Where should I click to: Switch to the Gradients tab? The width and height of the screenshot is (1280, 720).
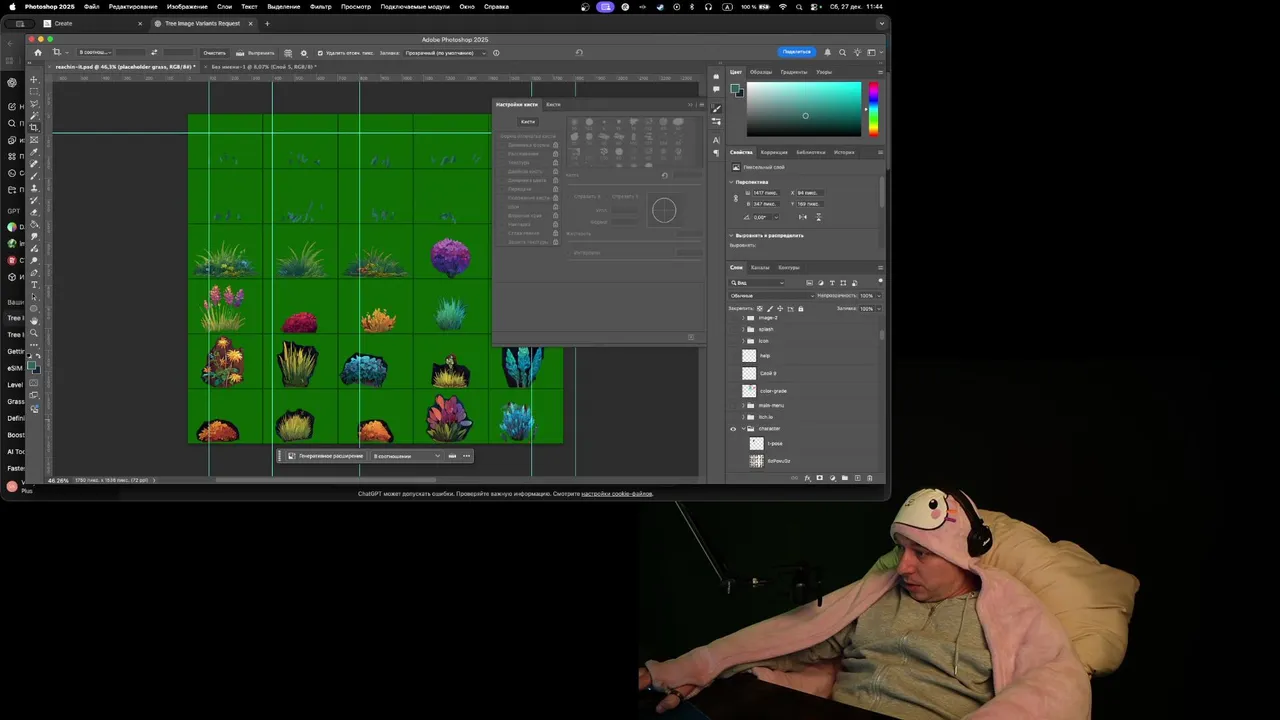pos(794,72)
